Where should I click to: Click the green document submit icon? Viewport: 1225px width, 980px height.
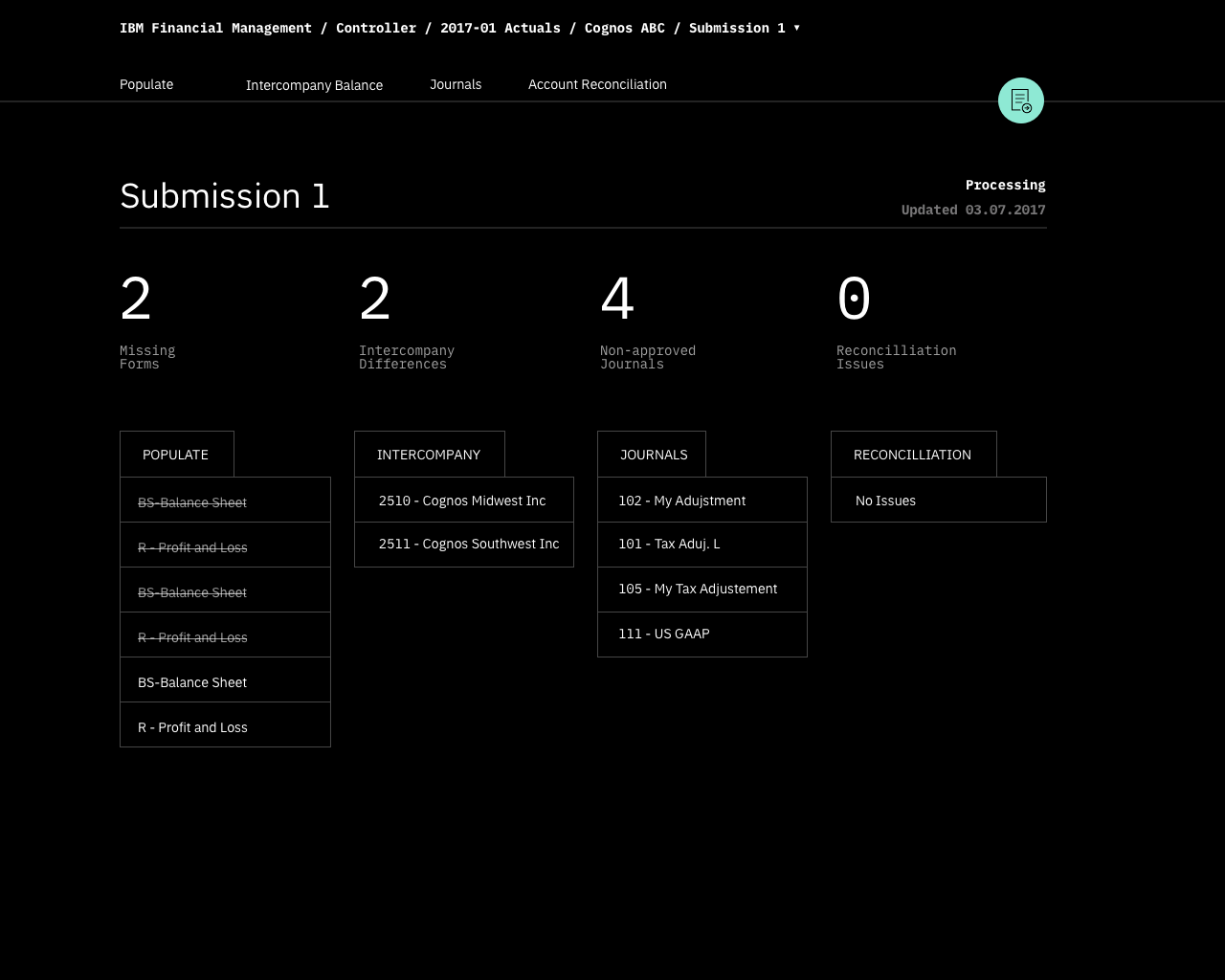(1021, 100)
